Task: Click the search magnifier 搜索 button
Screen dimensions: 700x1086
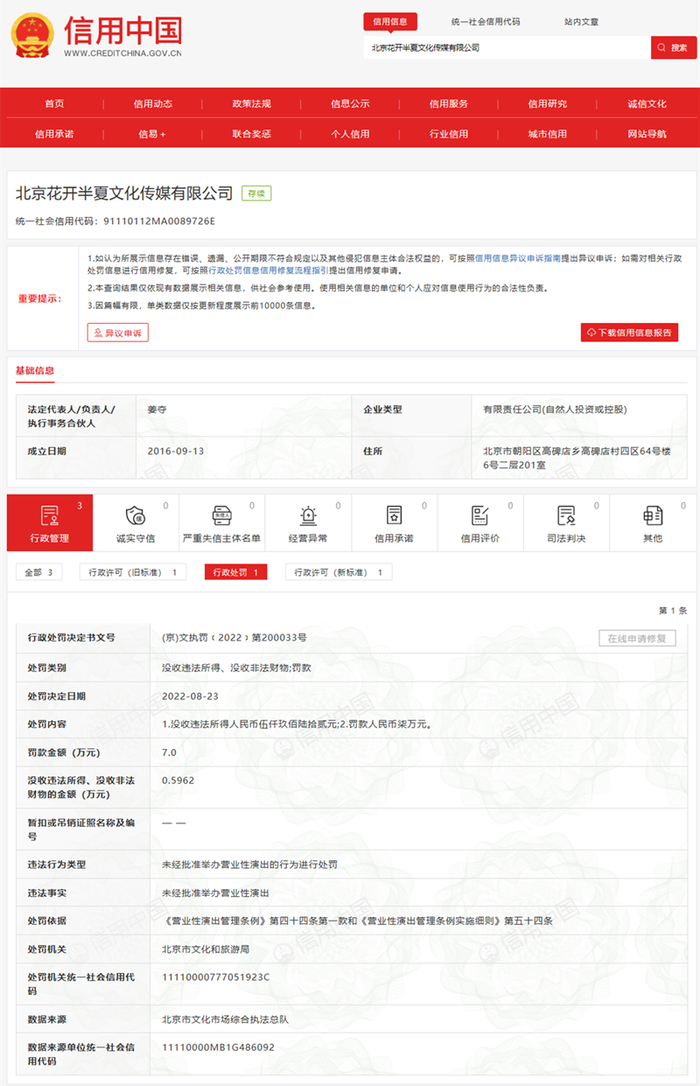Action: [x=673, y=48]
